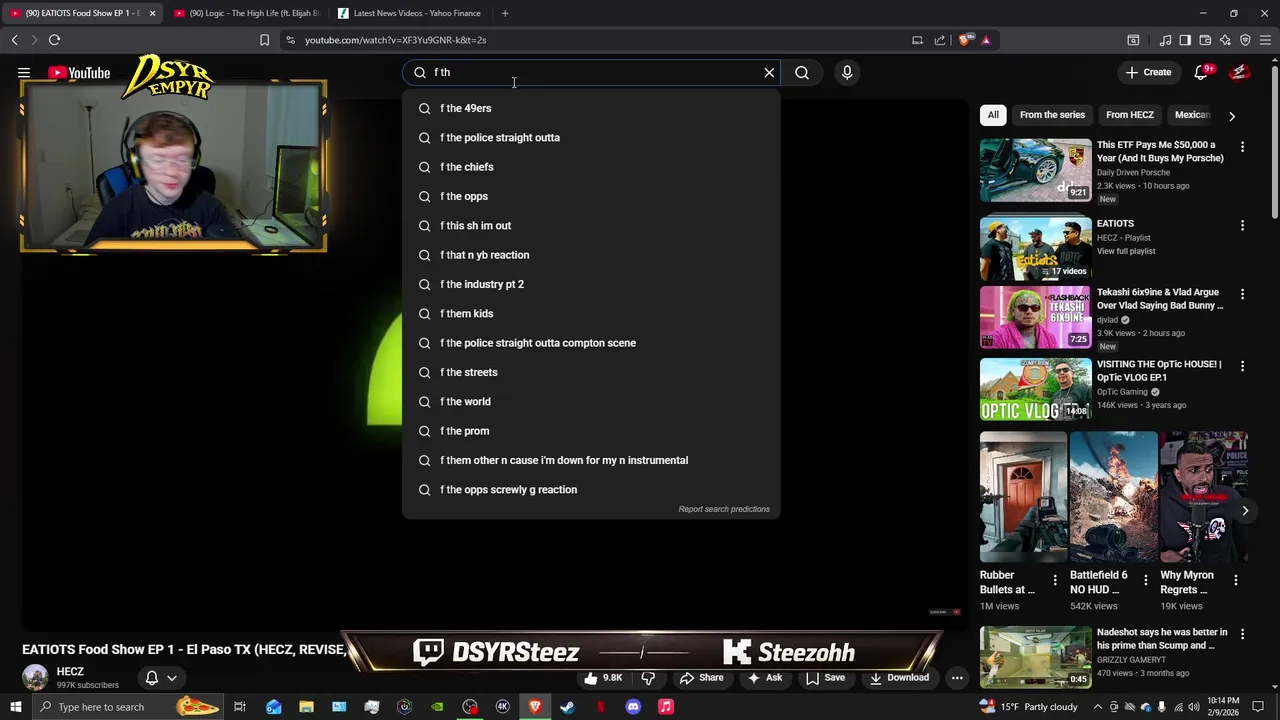Switch to the Yahoo Finance news tab
The image size is (1280, 720).
[x=411, y=13]
